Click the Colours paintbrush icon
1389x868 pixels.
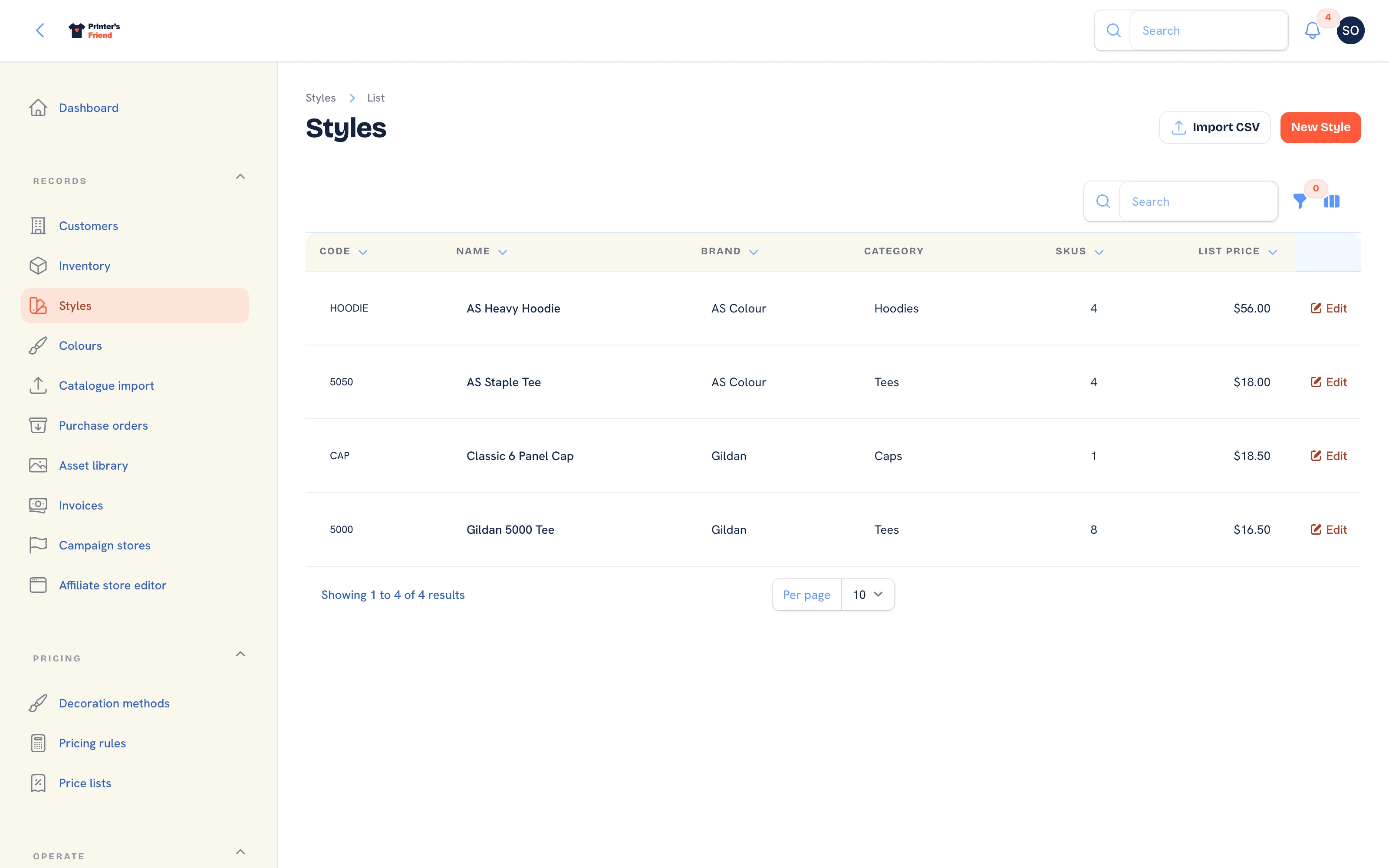[x=38, y=345]
